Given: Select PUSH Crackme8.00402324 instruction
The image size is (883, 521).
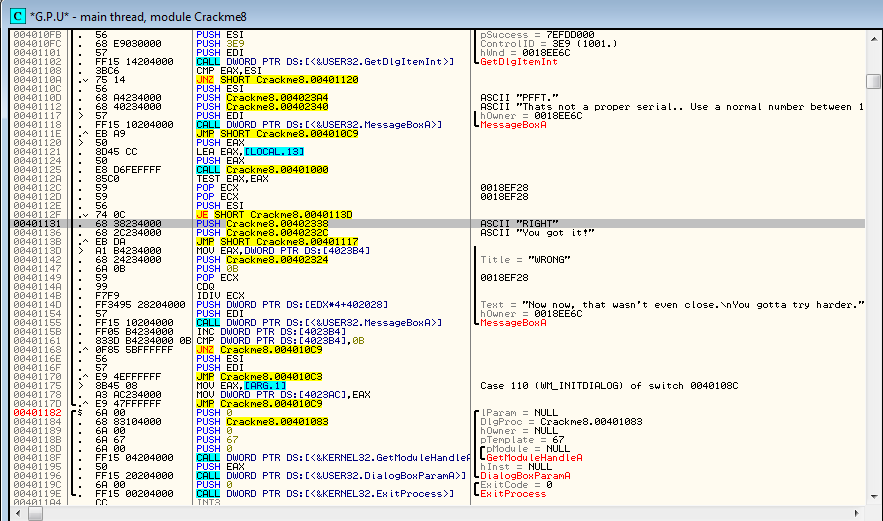Looking at the screenshot, I should pyautogui.click(x=262, y=260).
